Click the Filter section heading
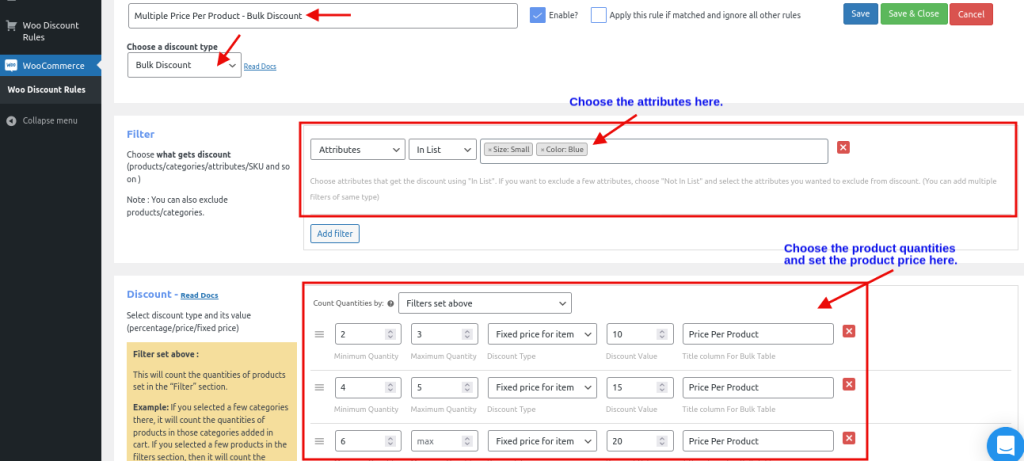 [140, 135]
